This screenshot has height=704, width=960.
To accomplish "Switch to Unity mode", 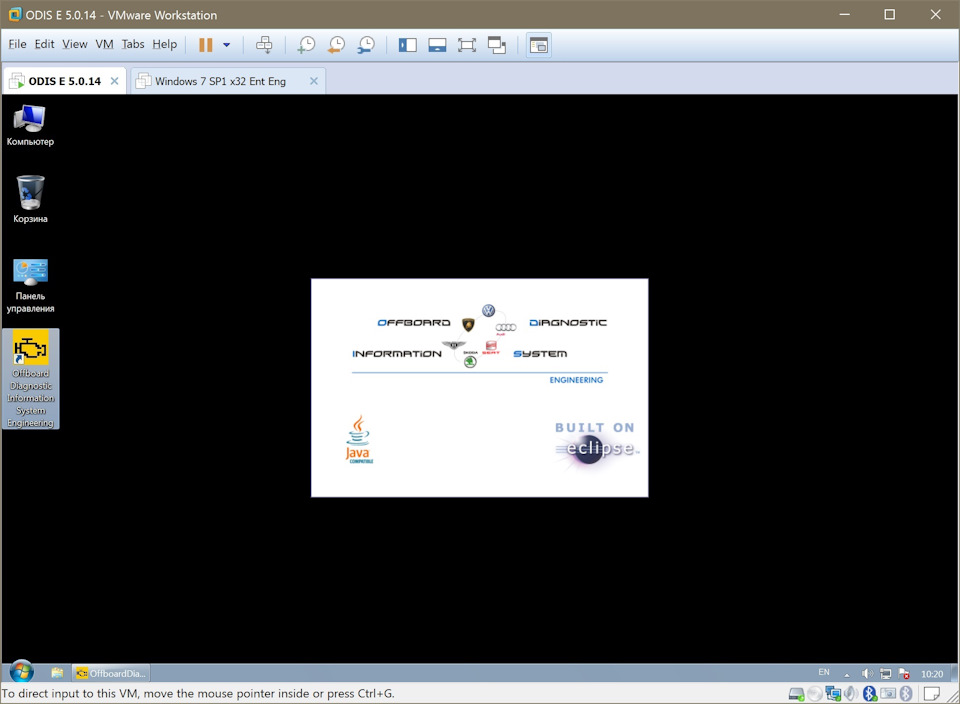I will point(497,45).
